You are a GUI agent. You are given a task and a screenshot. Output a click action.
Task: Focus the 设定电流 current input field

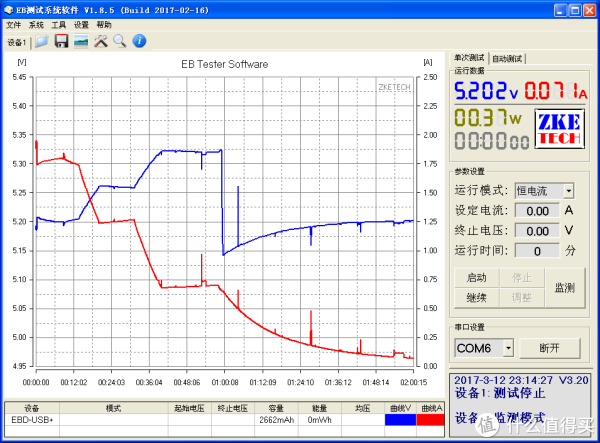[537, 211]
